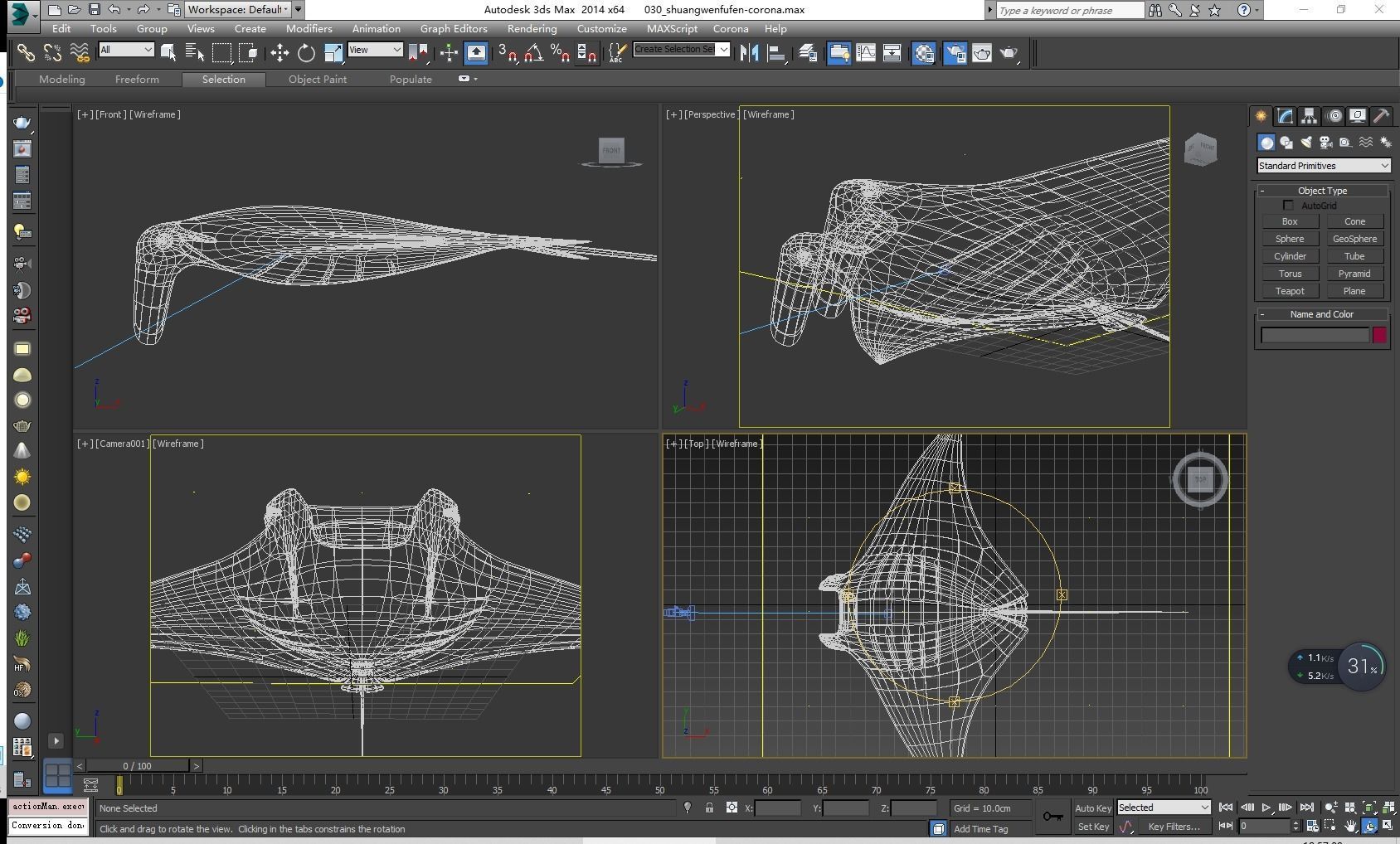Click the GeoSphere button
The width and height of the screenshot is (1400, 844).
click(x=1354, y=239)
